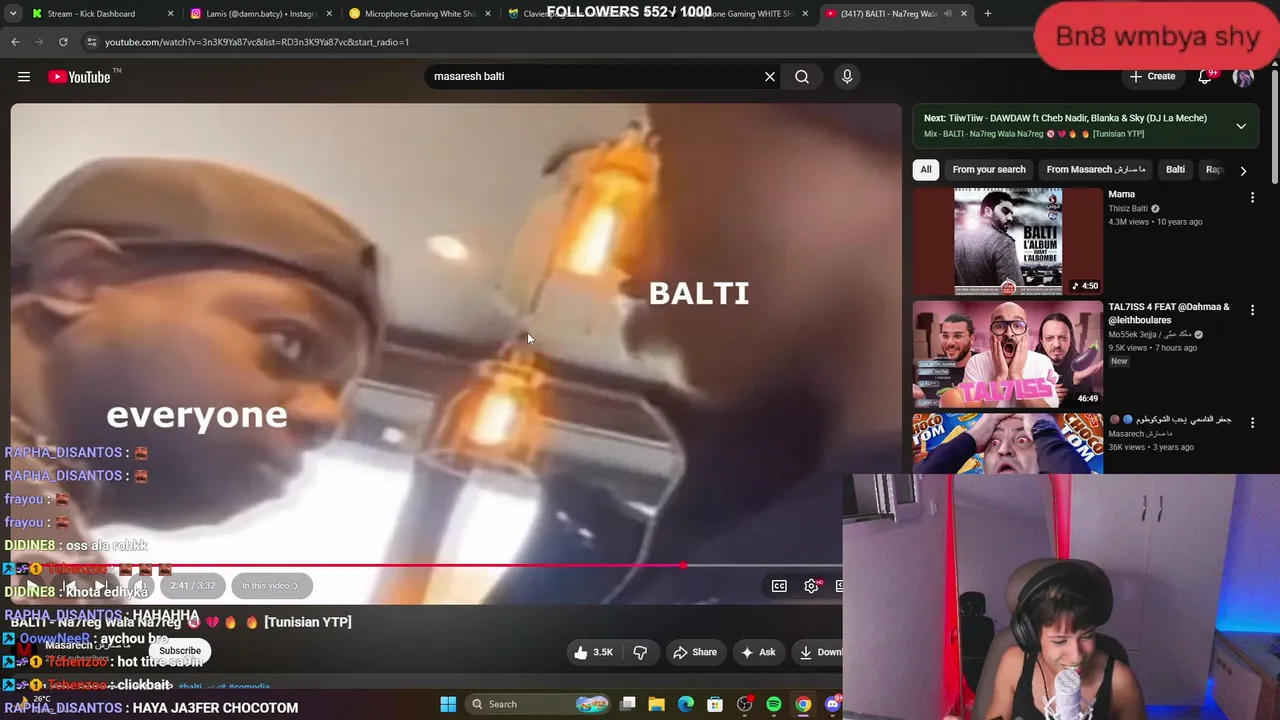1280x720 pixels.
Task: Launch Microsoft Edge from the taskbar
Action: point(686,704)
